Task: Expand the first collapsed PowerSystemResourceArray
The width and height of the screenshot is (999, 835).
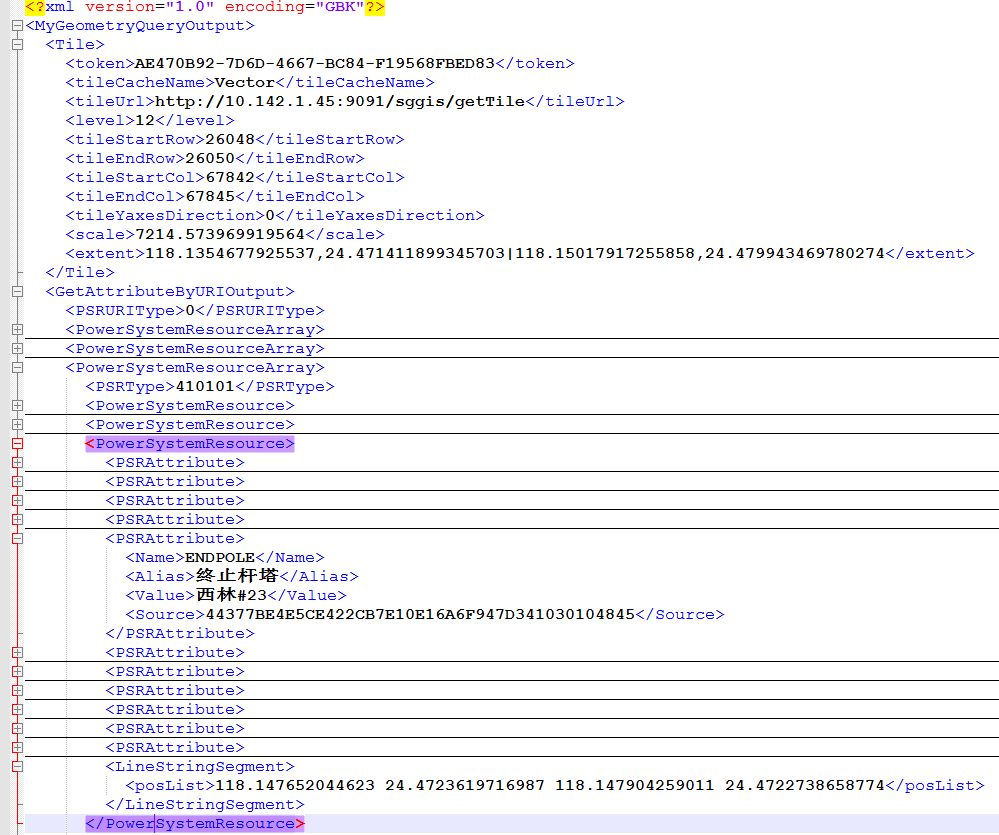Action: coord(18,330)
